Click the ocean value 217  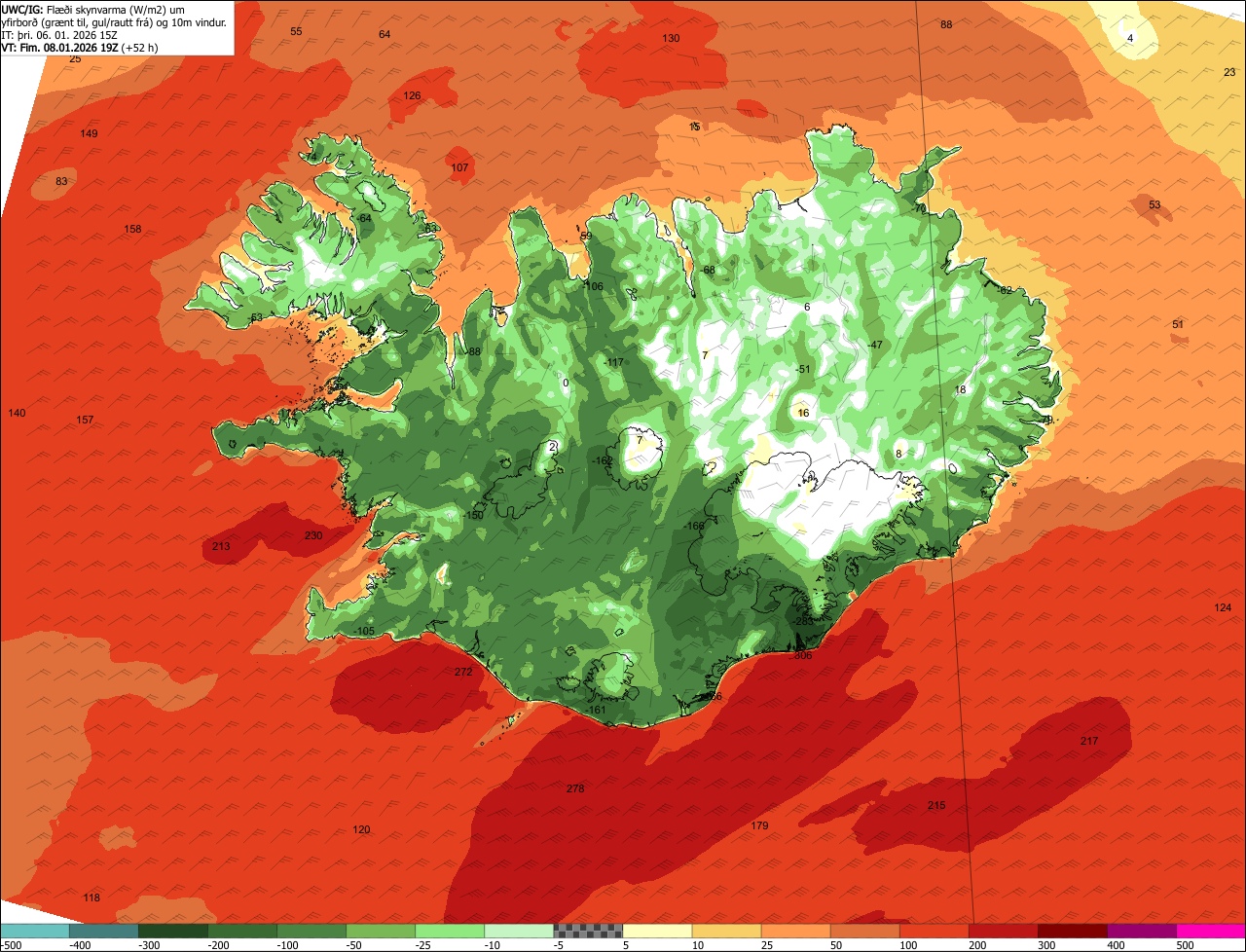1089,741
